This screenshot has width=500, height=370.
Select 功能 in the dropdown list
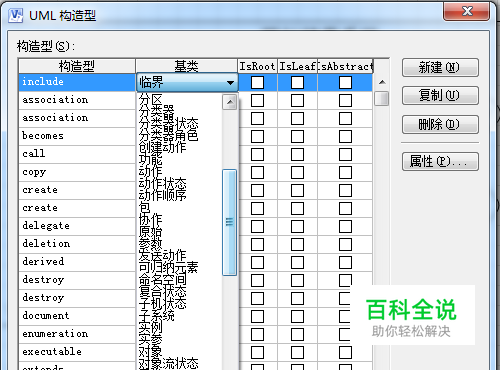coord(151,160)
